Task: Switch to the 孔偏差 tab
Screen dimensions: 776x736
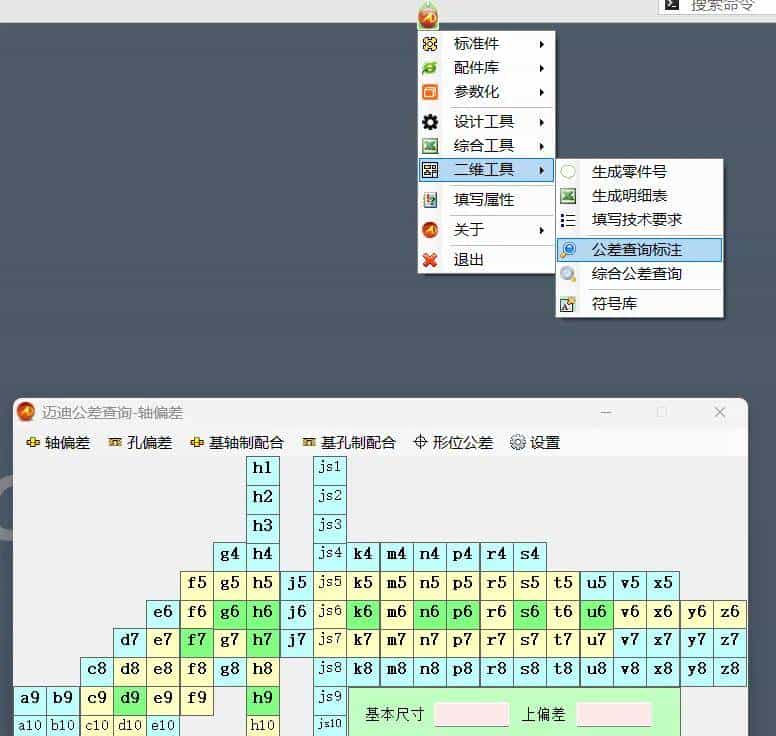Action: (x=140, y=442)
